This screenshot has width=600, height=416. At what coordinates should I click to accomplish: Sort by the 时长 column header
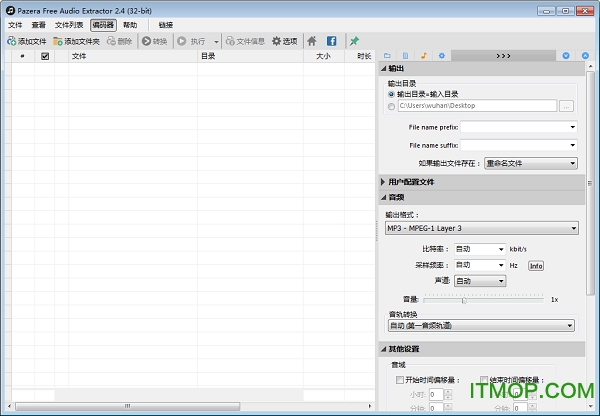[360, 56]
